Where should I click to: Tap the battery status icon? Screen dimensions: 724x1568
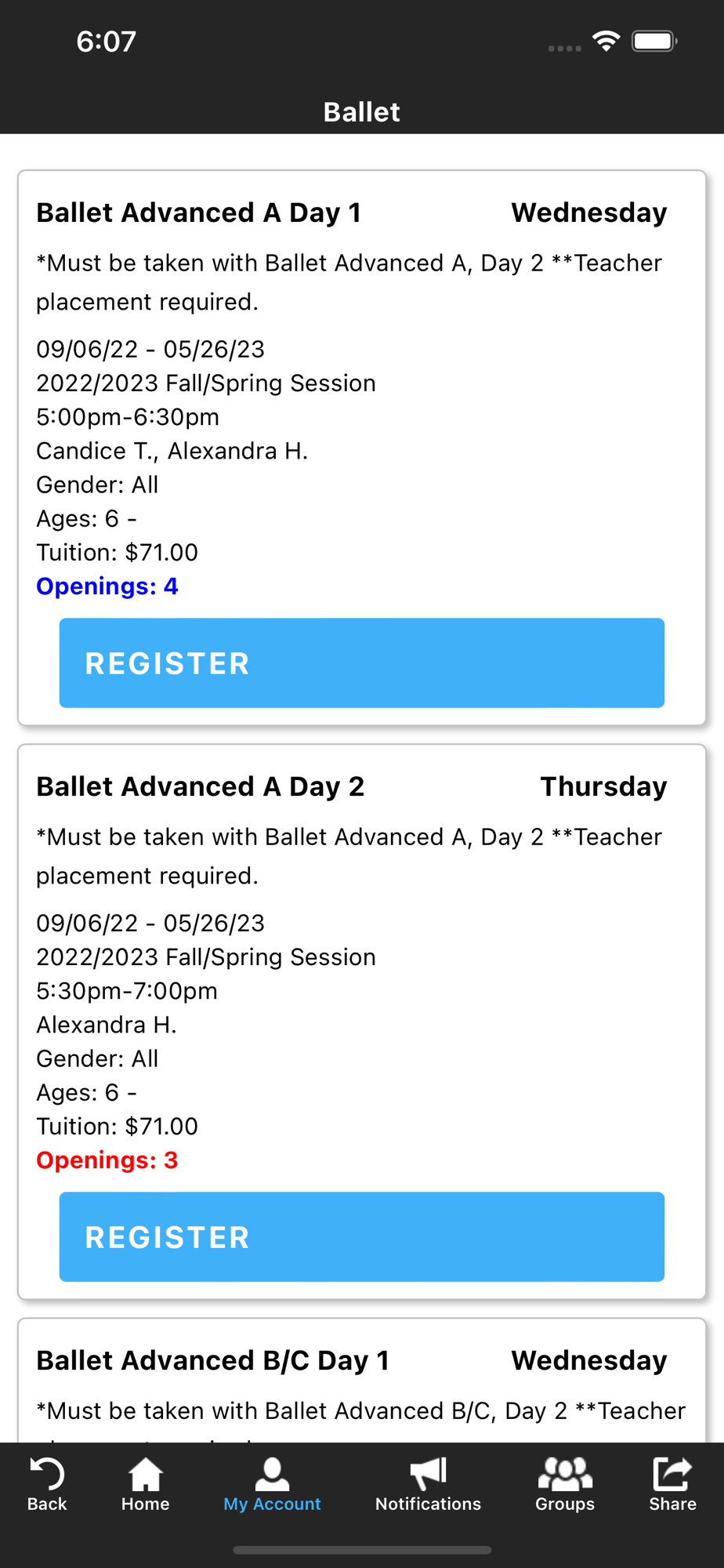point(654,41)
